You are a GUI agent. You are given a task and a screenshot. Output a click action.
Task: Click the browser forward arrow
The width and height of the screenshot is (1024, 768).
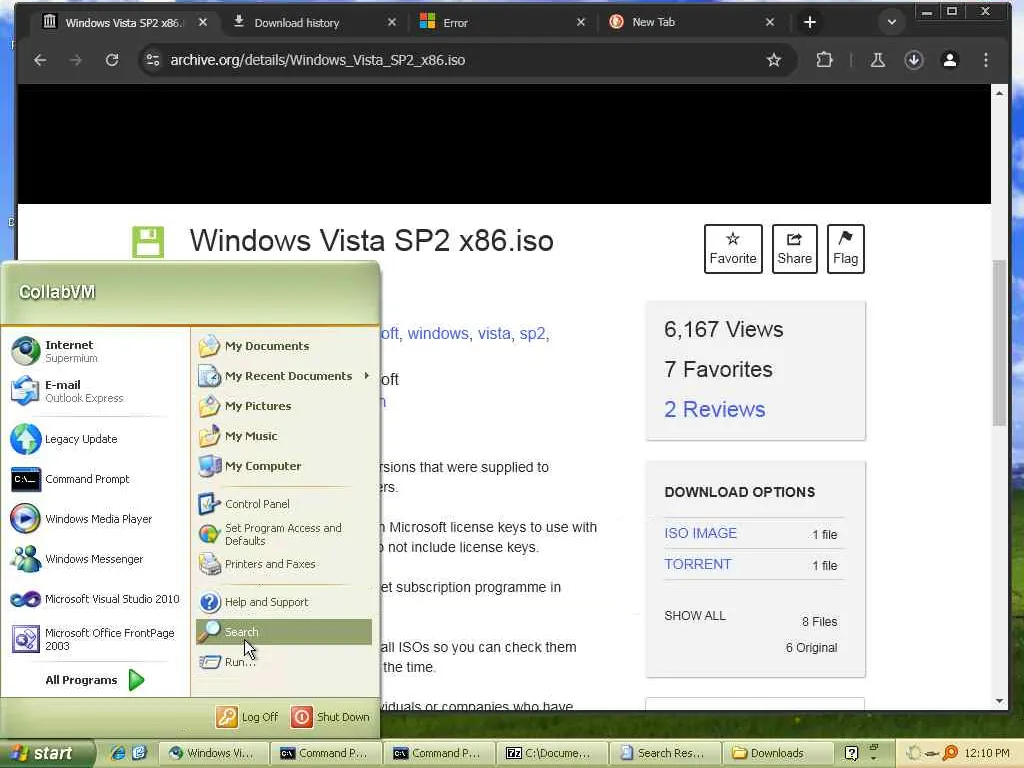[76, 60]
